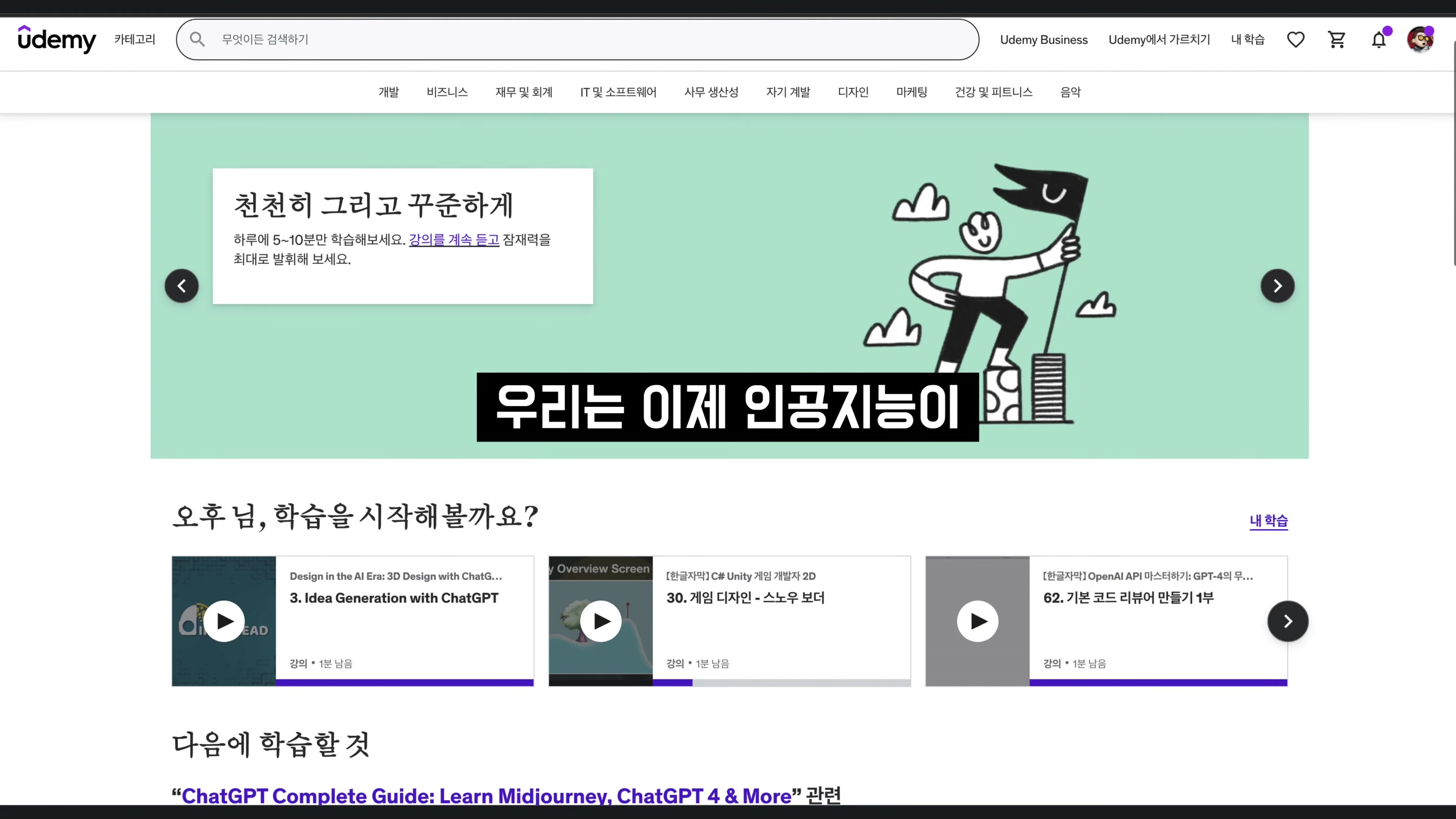Click progress bar of Idea Generation card

tap(405, 683)
